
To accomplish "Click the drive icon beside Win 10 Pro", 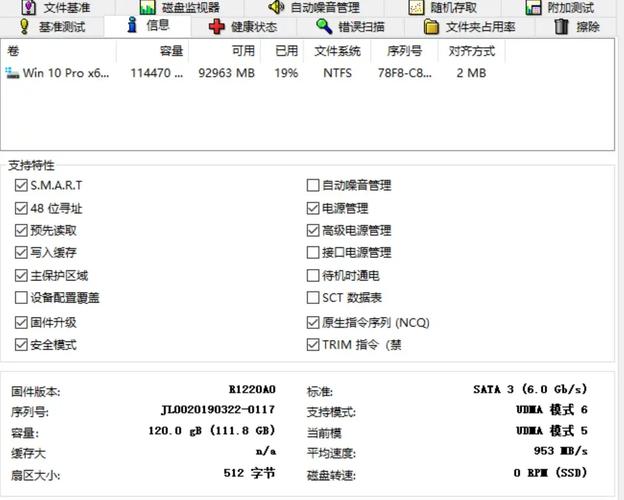I will point(12,73).
